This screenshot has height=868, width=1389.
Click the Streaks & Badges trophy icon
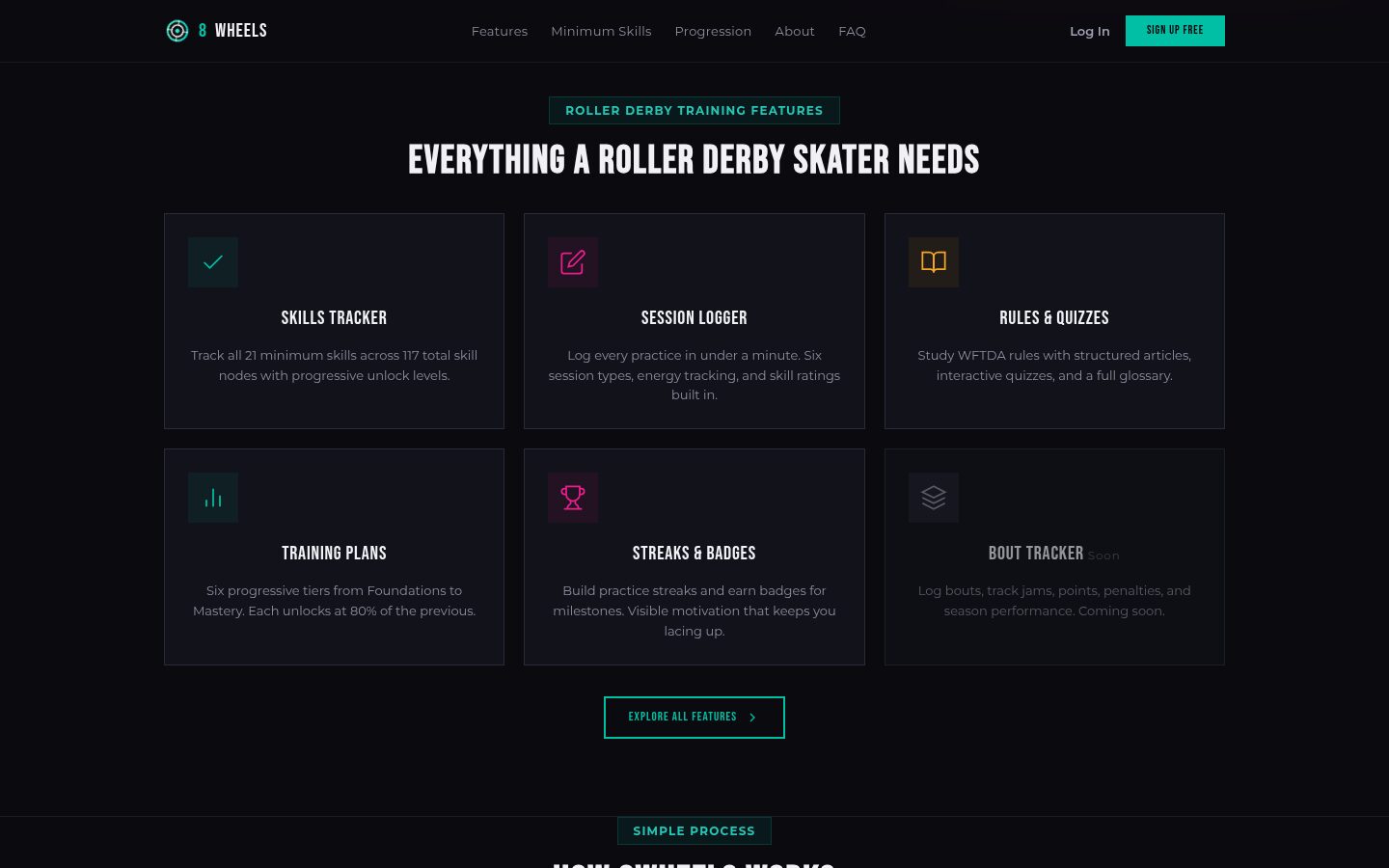pyautogui.click(x=573, y=498)
